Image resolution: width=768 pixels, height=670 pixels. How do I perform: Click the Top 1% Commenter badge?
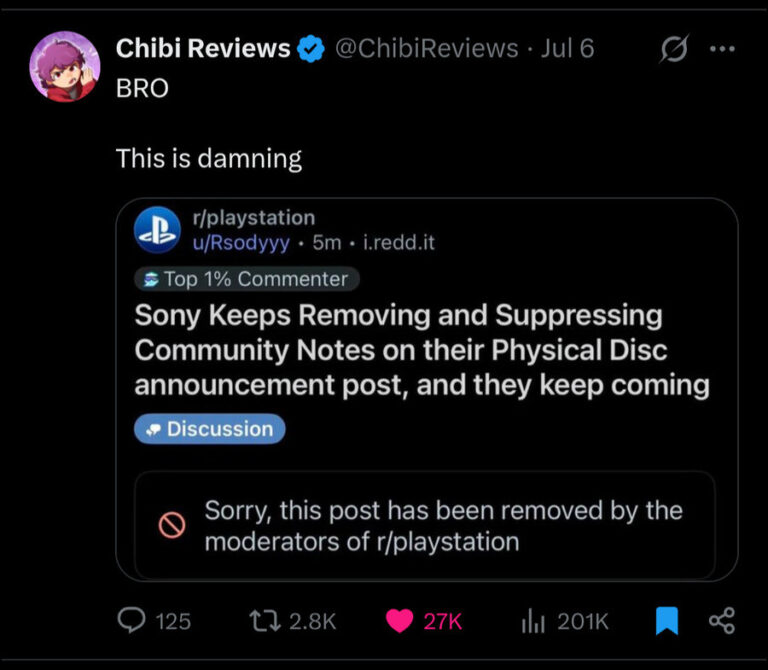247,279
